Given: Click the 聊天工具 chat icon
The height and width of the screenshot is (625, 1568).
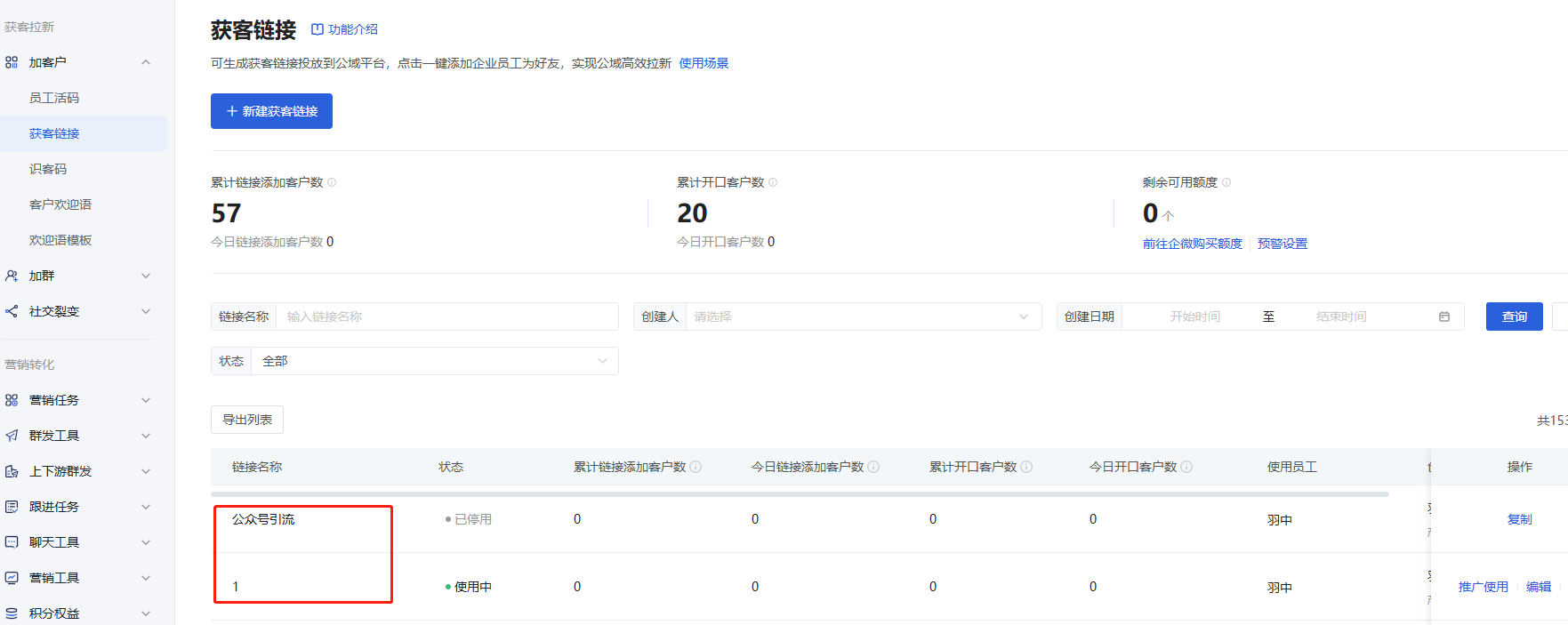Looking at the screenshot, I should 12,542.
